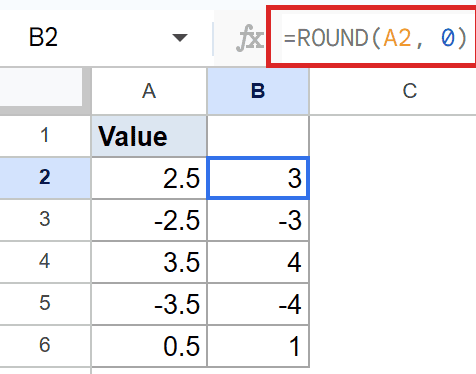The image size is (476, 374).
Task: Select row 5 header
Action: pos(45,304)
